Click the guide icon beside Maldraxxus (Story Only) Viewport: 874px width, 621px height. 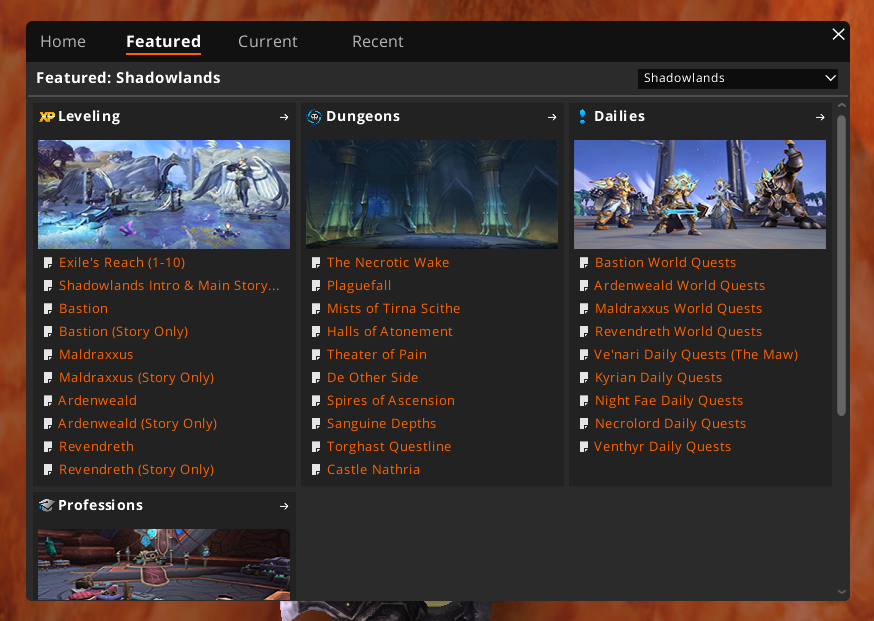coord(48,377)
